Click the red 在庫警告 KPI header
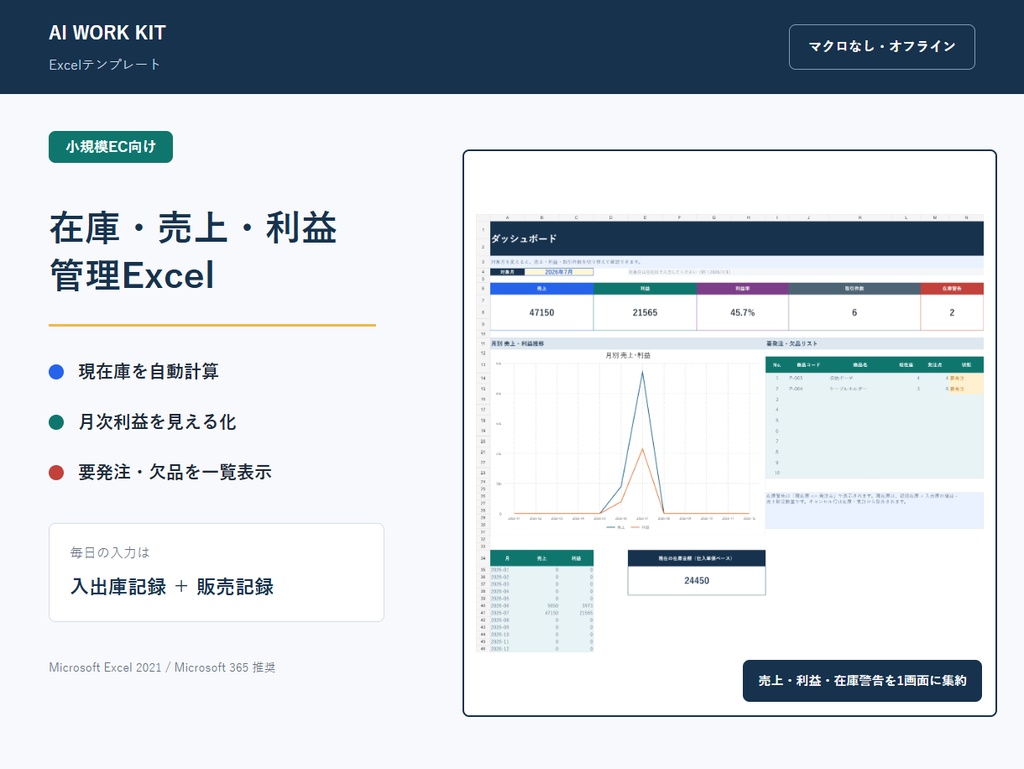The image size is (1024, 769). coord(952,289)
